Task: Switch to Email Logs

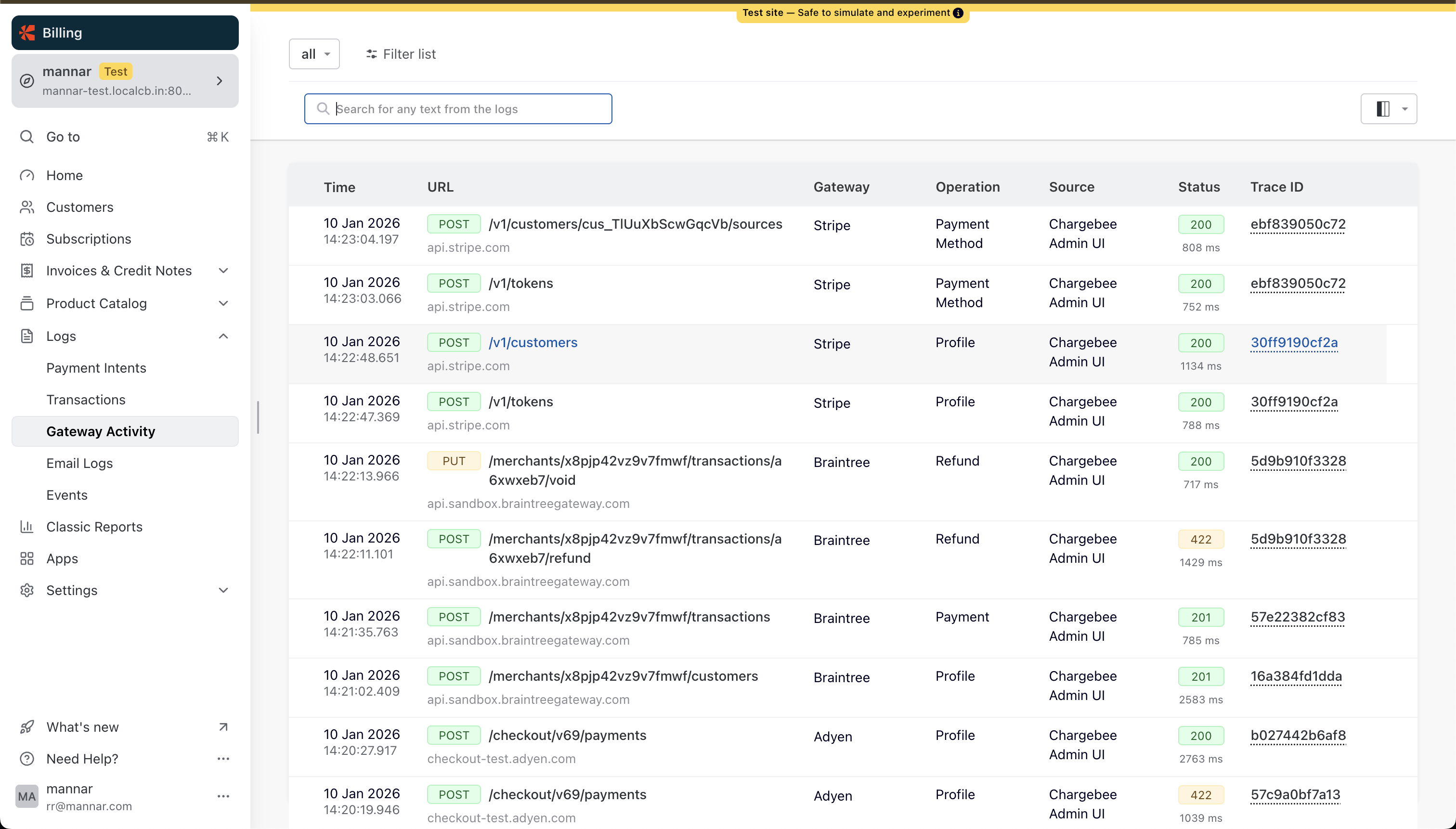Action: (80, 463)
